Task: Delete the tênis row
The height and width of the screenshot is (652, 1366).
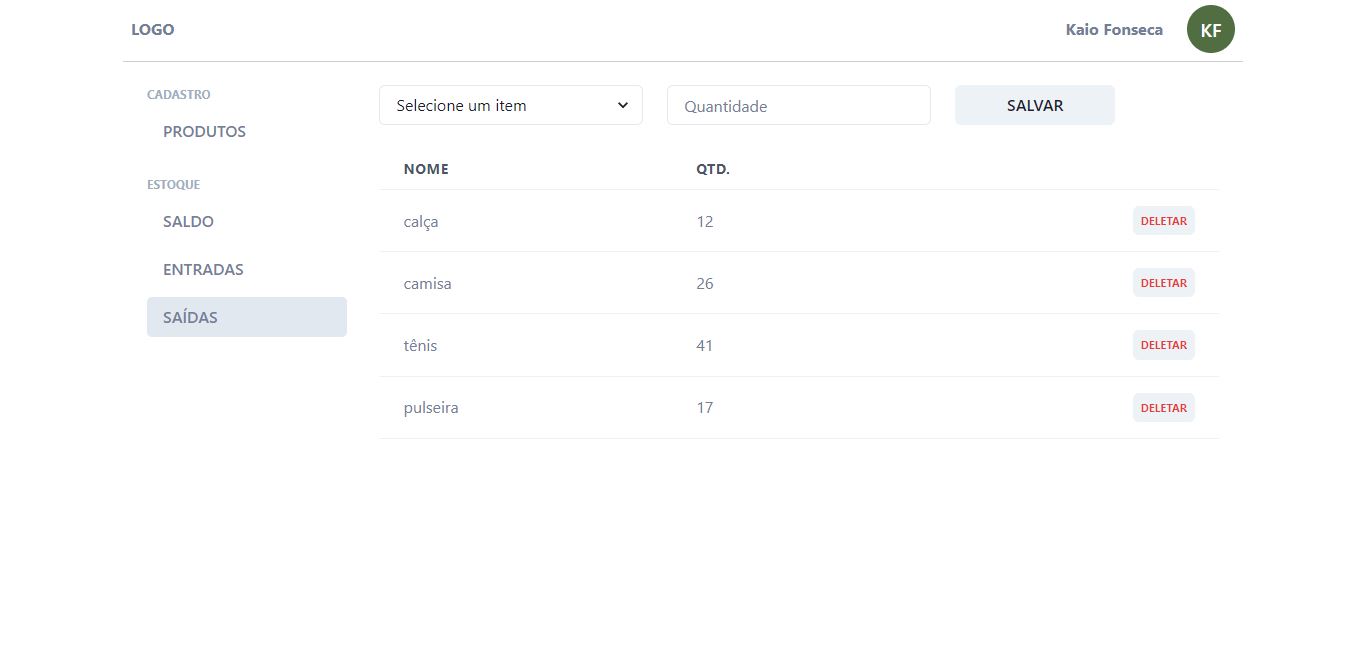Action: (x=1163, y=344)
